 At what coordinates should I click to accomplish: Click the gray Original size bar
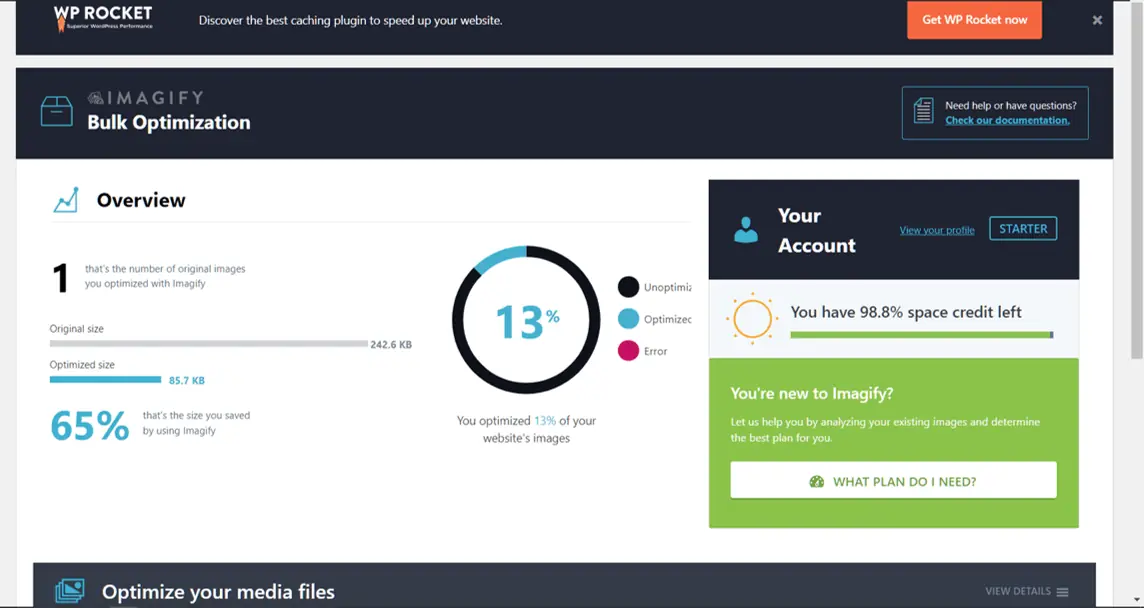(209, 343)
